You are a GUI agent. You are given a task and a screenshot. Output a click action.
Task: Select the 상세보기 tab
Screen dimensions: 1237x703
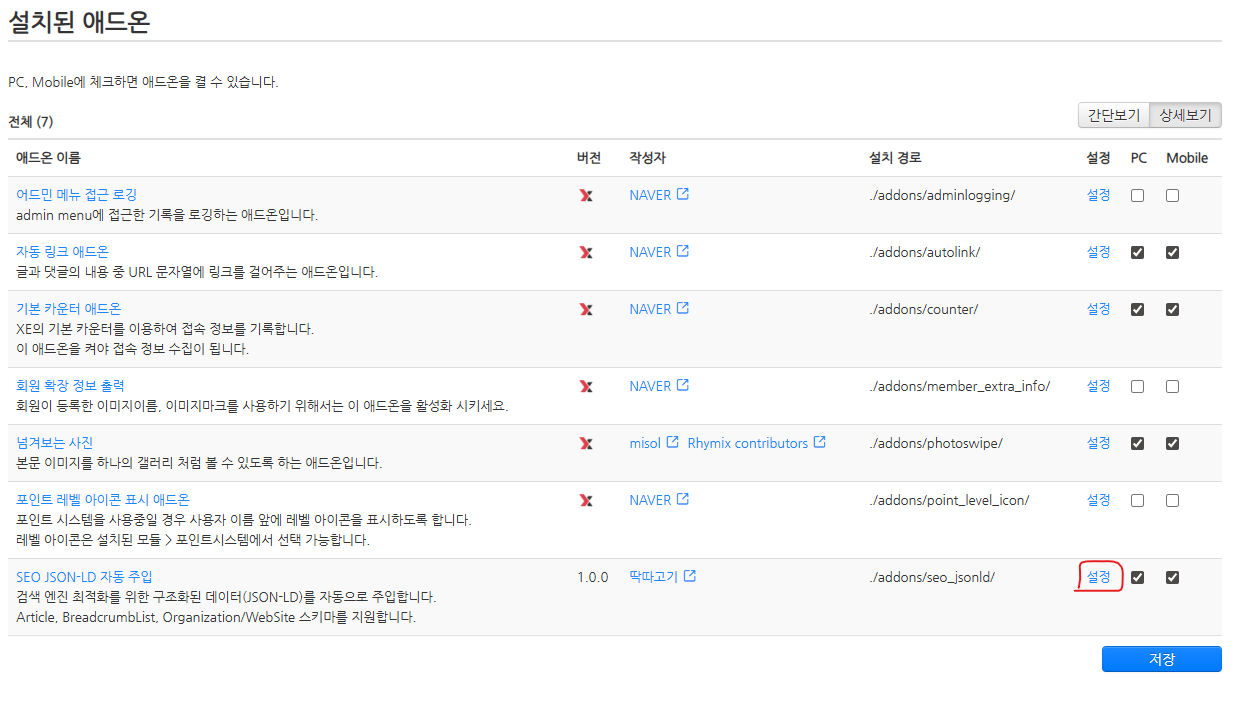click(1186, 115)
